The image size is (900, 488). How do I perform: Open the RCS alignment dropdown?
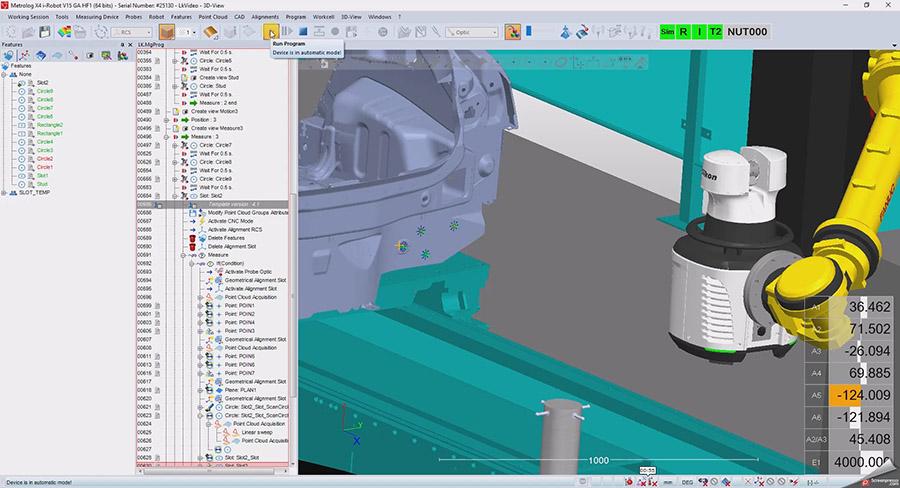click(x=130, y=32)
